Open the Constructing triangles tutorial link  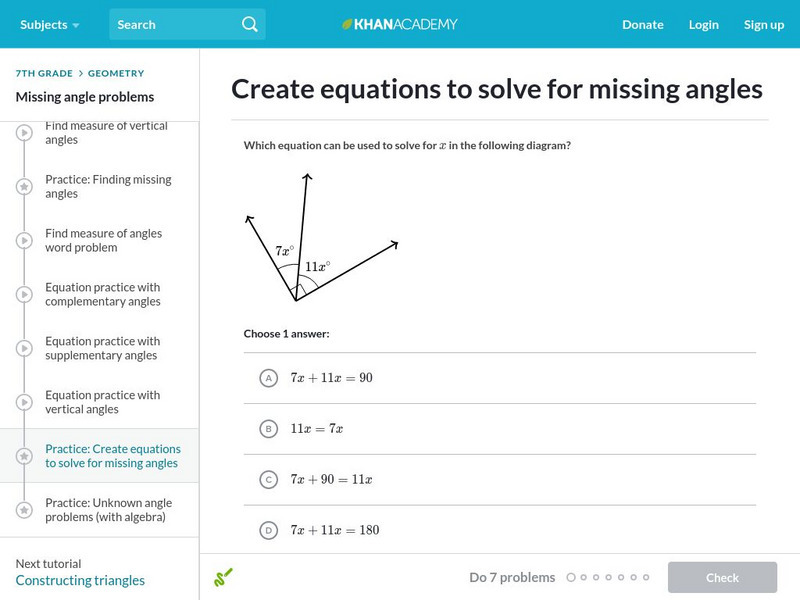click(x=80, y=580)
